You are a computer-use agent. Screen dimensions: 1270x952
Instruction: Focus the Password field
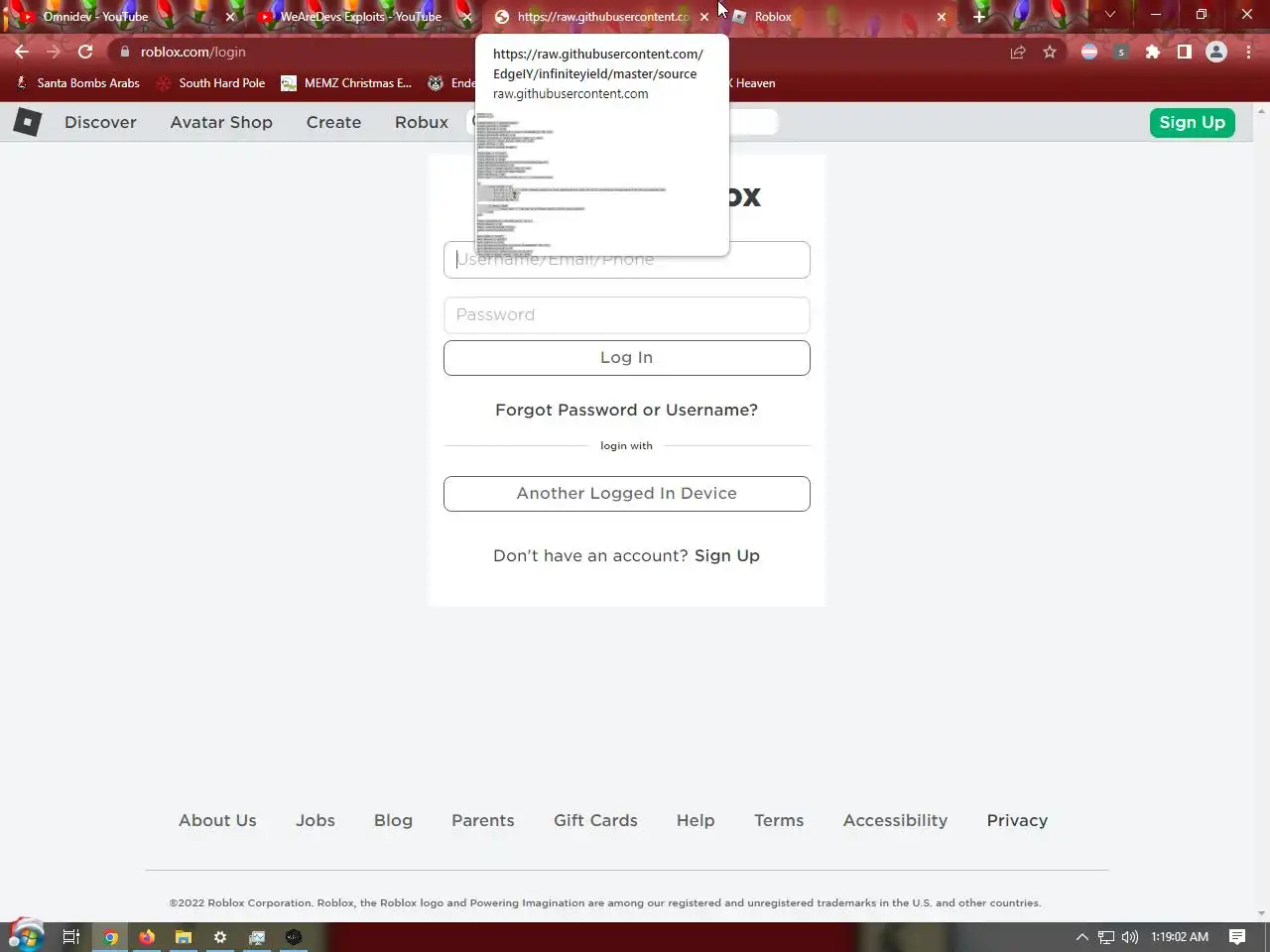pyautogui.click(x=626, y=315)
